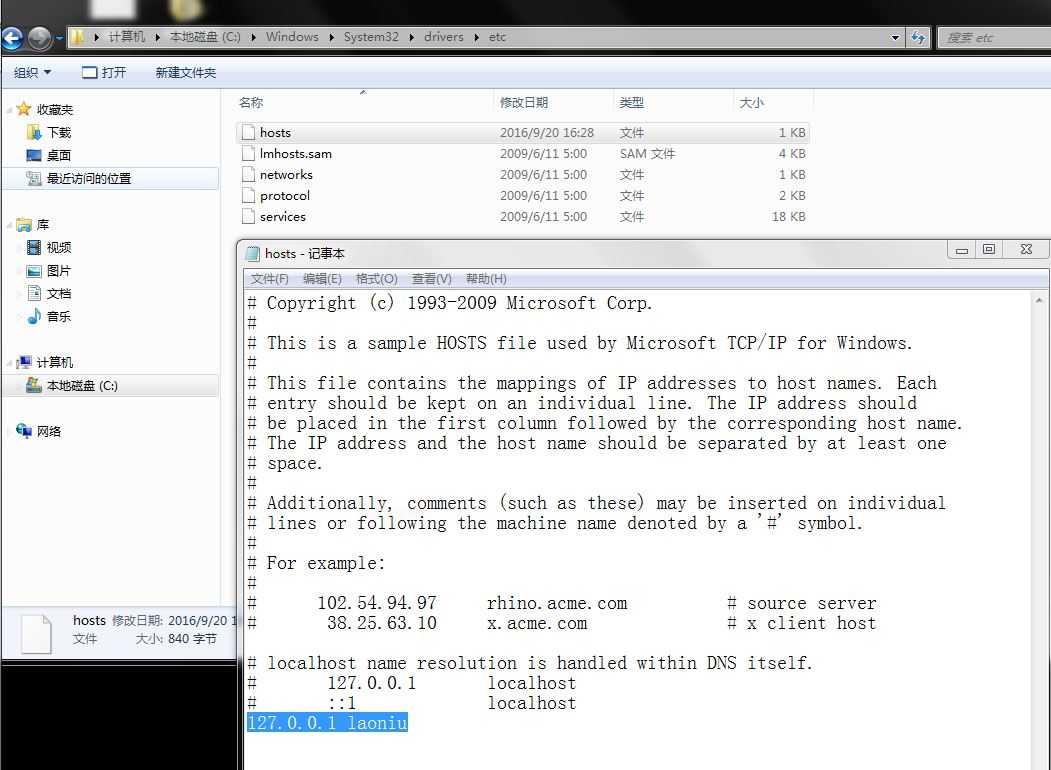
Task: Sort files by 类型 column header
Action: [x=631, y=103]
